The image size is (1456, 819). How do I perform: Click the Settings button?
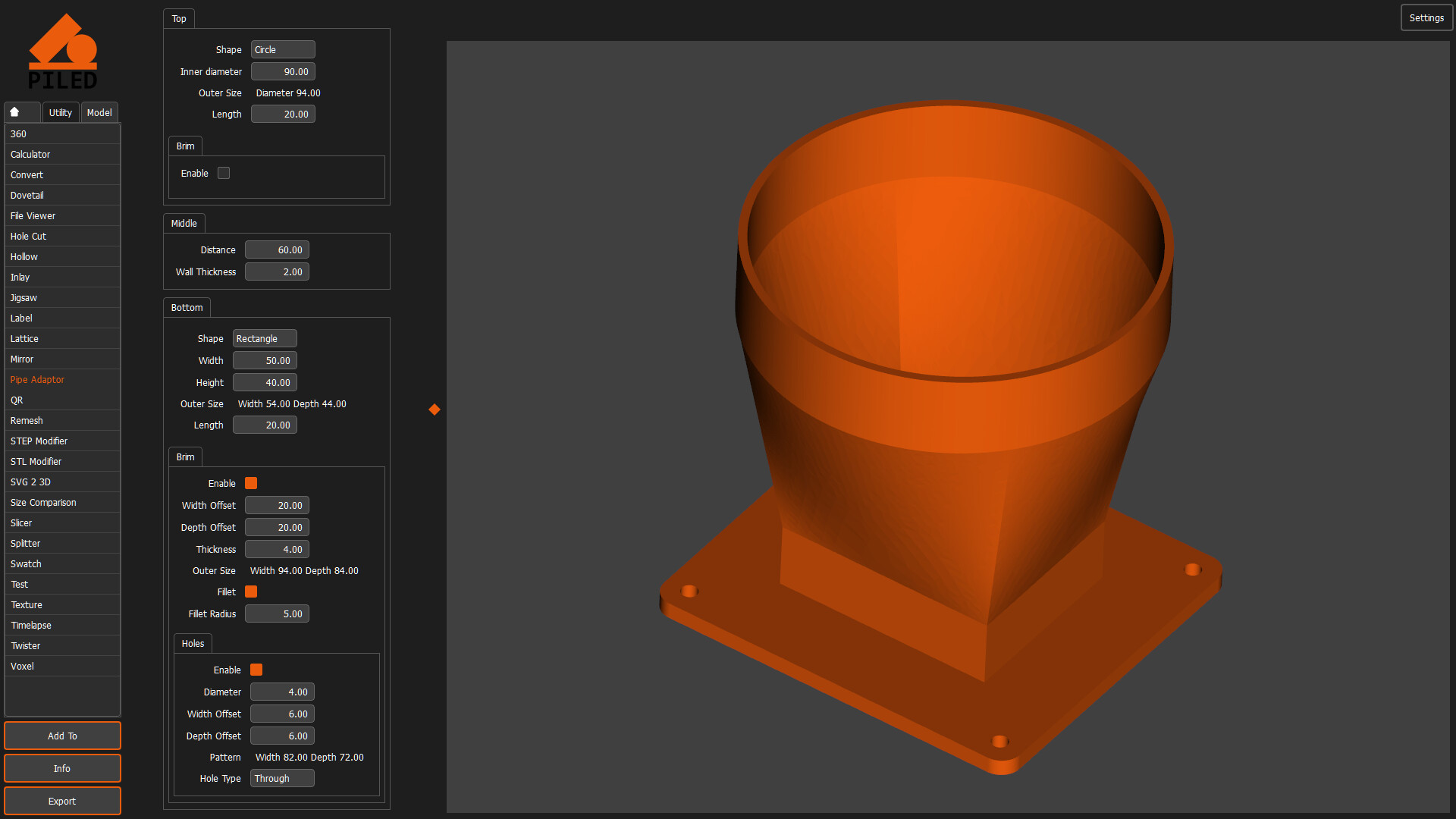tap(1426, 17)
